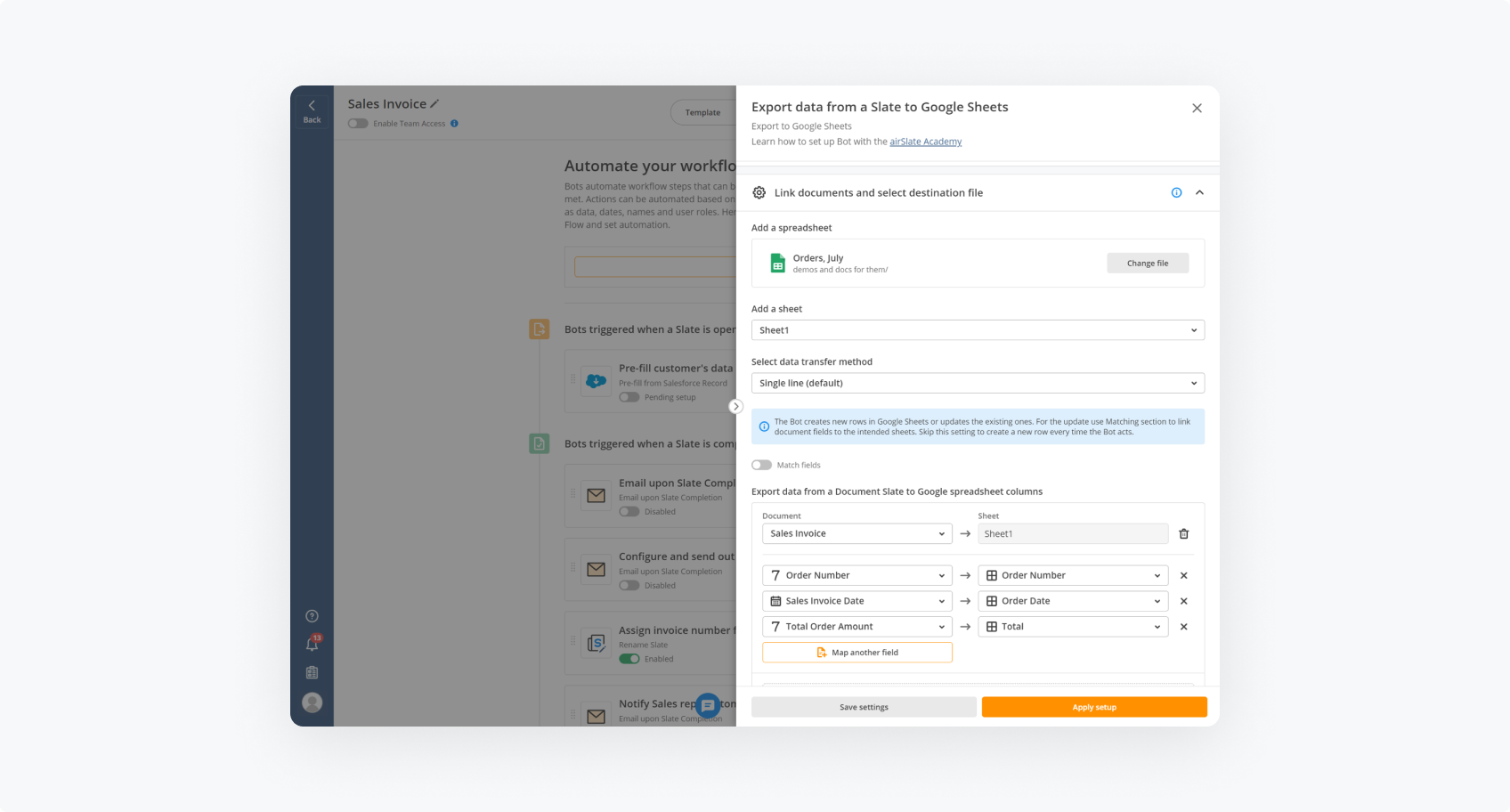Open notifications bell with badge

[313, 644]
